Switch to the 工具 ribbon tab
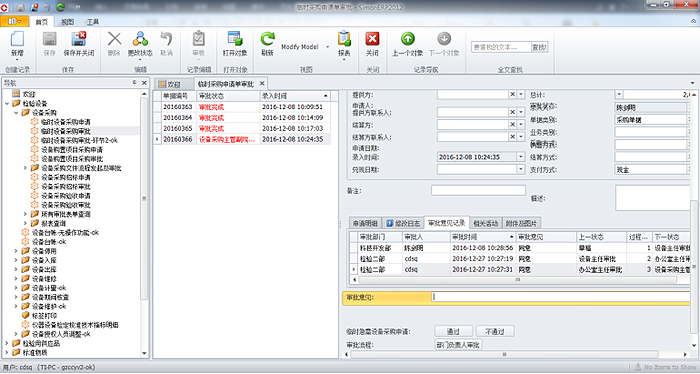700x374 pixels. click(93, 21)
